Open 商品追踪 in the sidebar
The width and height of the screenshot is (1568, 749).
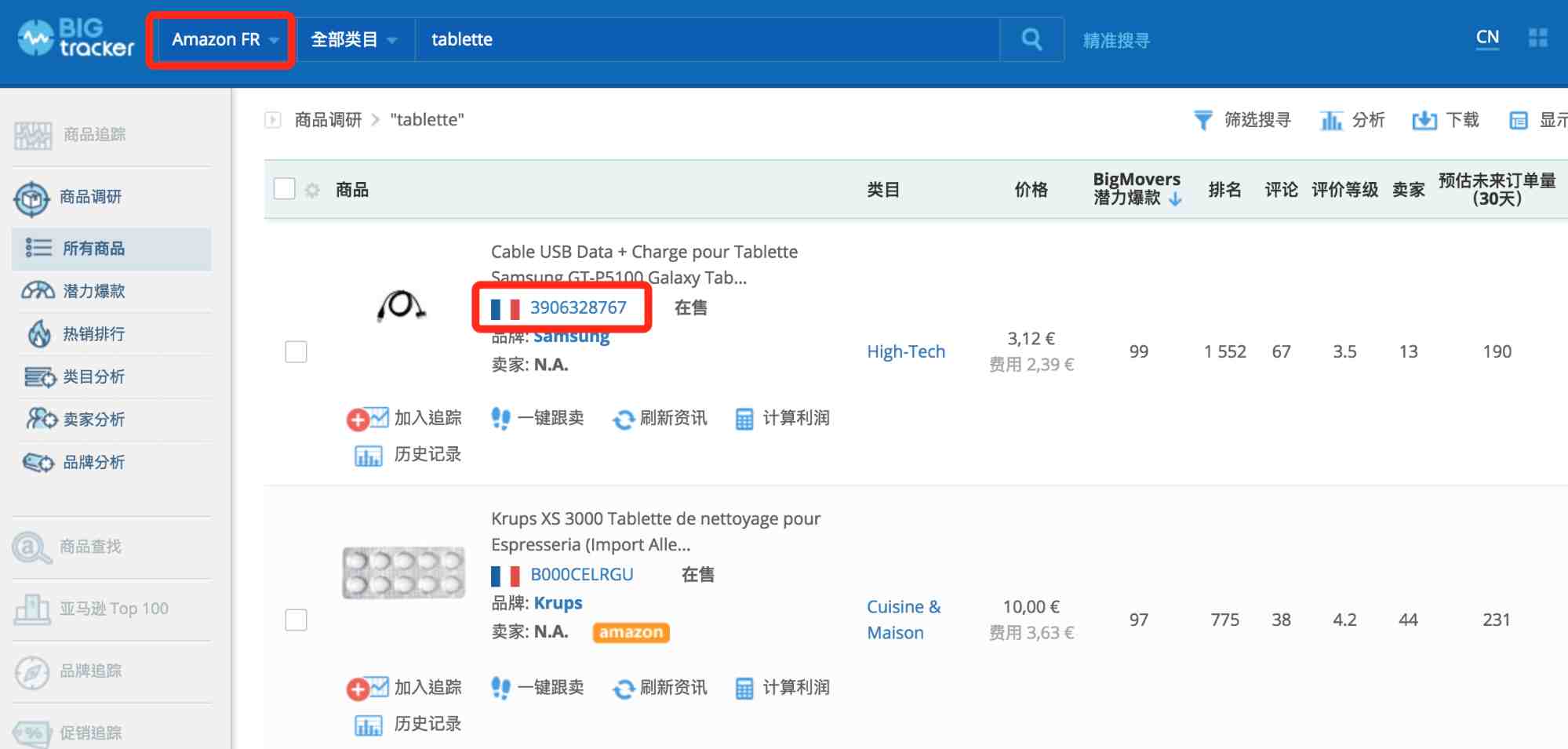coord(94,134)
